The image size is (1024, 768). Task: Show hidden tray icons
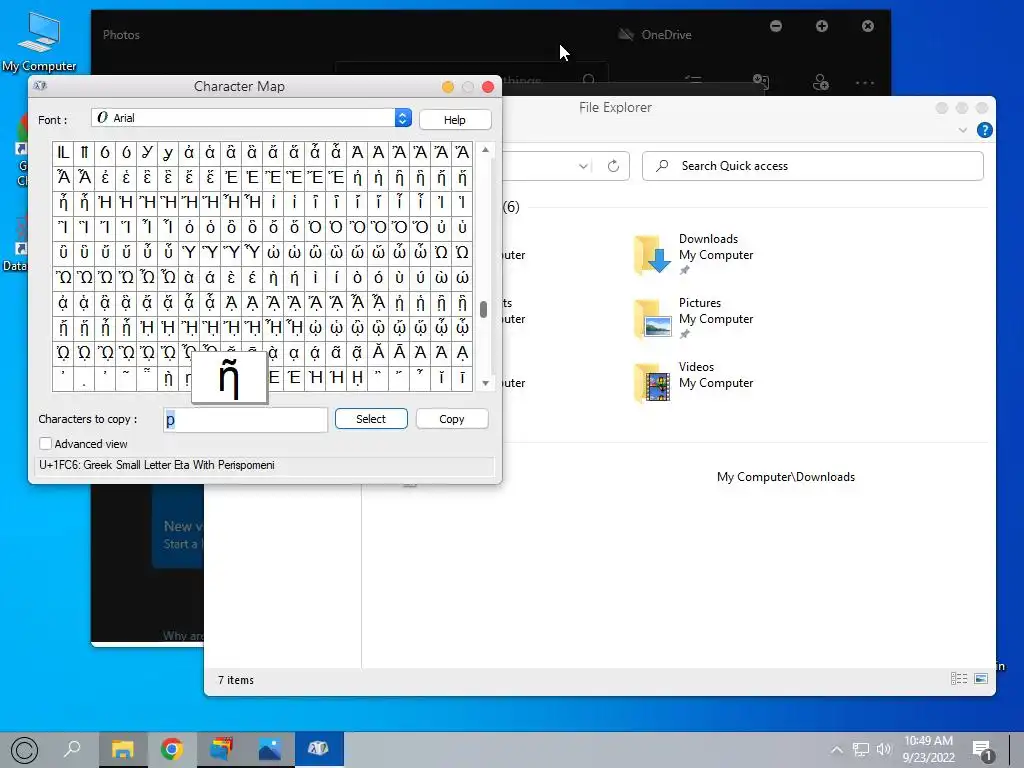click(837, 750)
